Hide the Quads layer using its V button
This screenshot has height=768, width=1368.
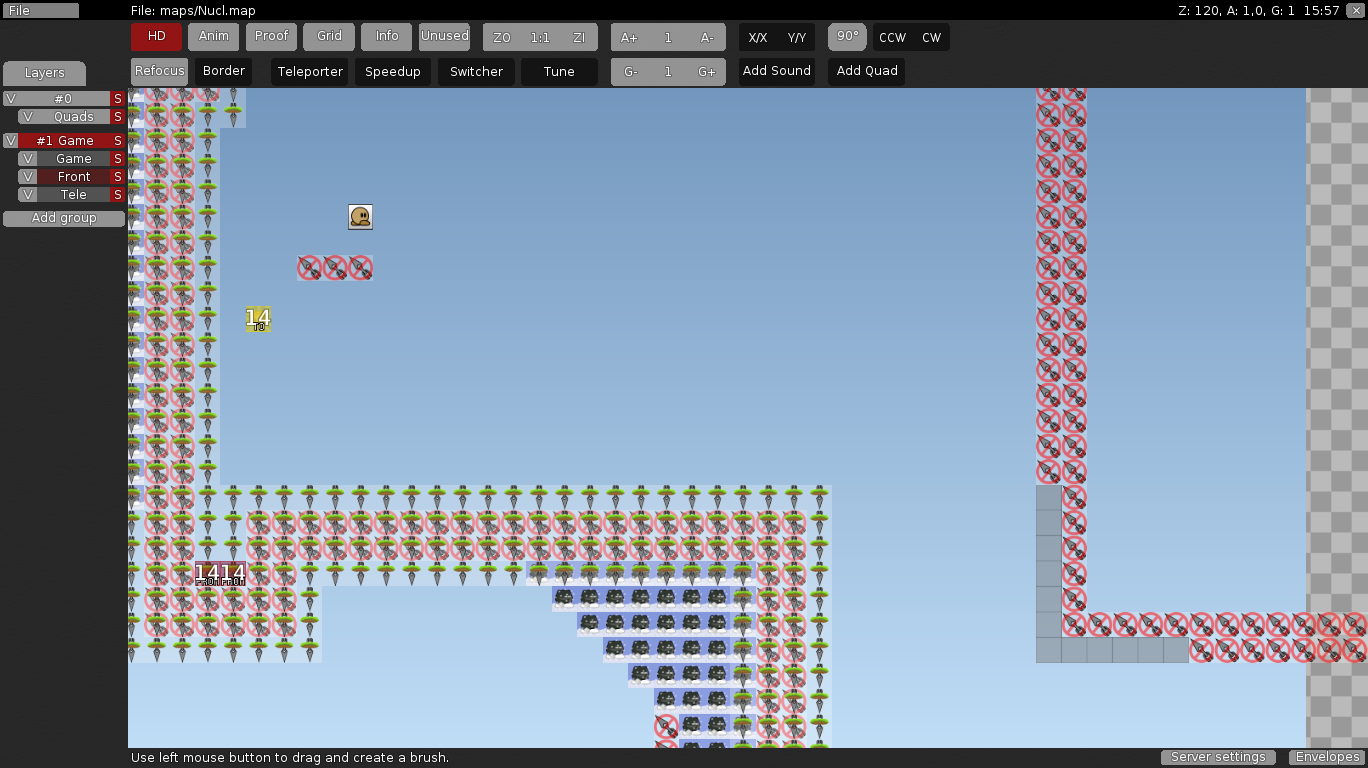tap(27, 117)
